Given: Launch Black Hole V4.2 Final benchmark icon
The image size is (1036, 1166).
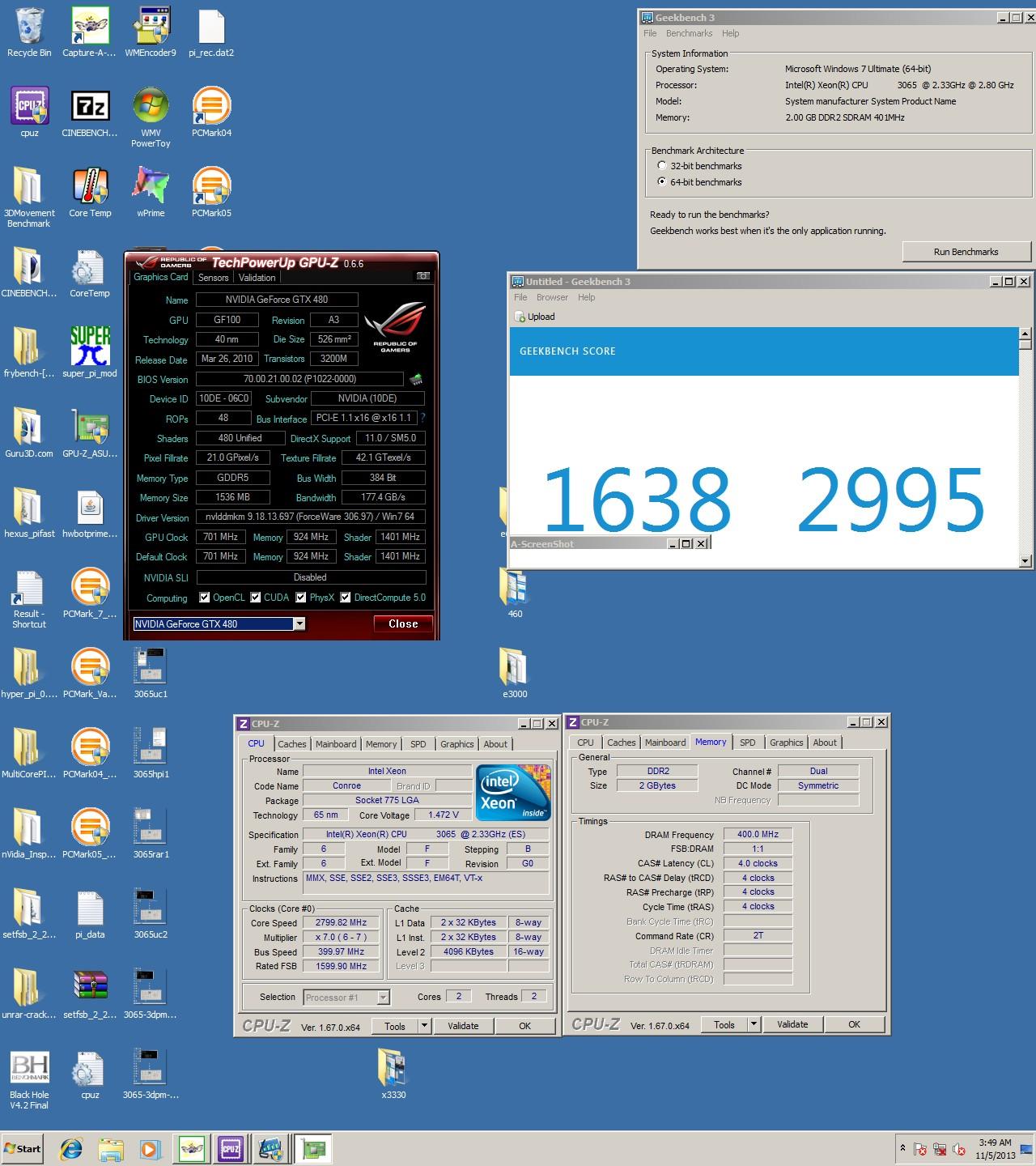Looking at the screenshot, I should (29, 1080).
